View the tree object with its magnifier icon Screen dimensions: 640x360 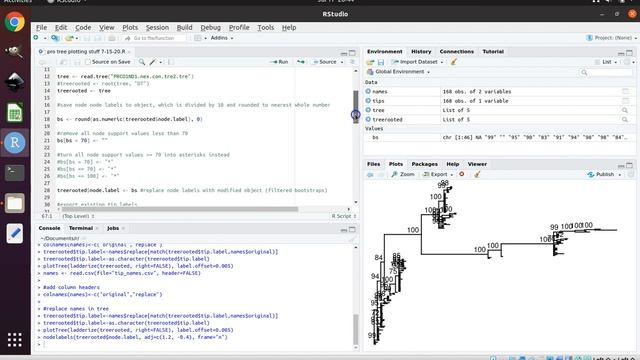(x=624, y=110)
